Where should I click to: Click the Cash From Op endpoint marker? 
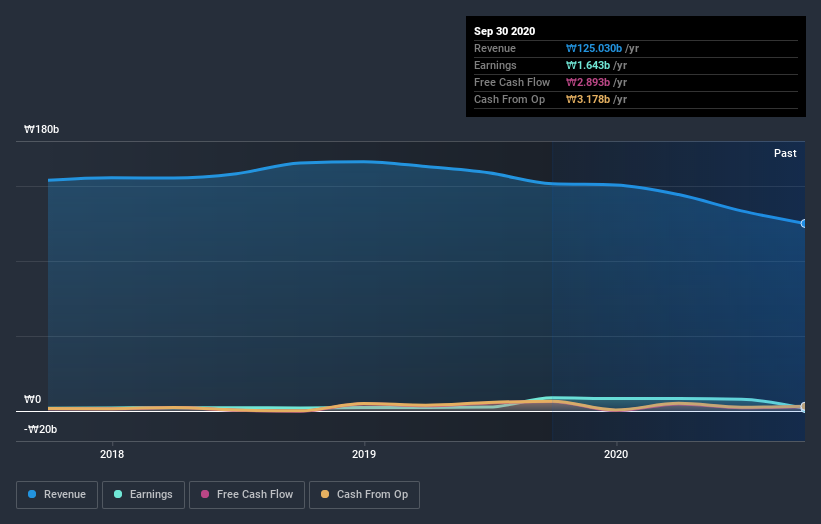tap(804, 406)
